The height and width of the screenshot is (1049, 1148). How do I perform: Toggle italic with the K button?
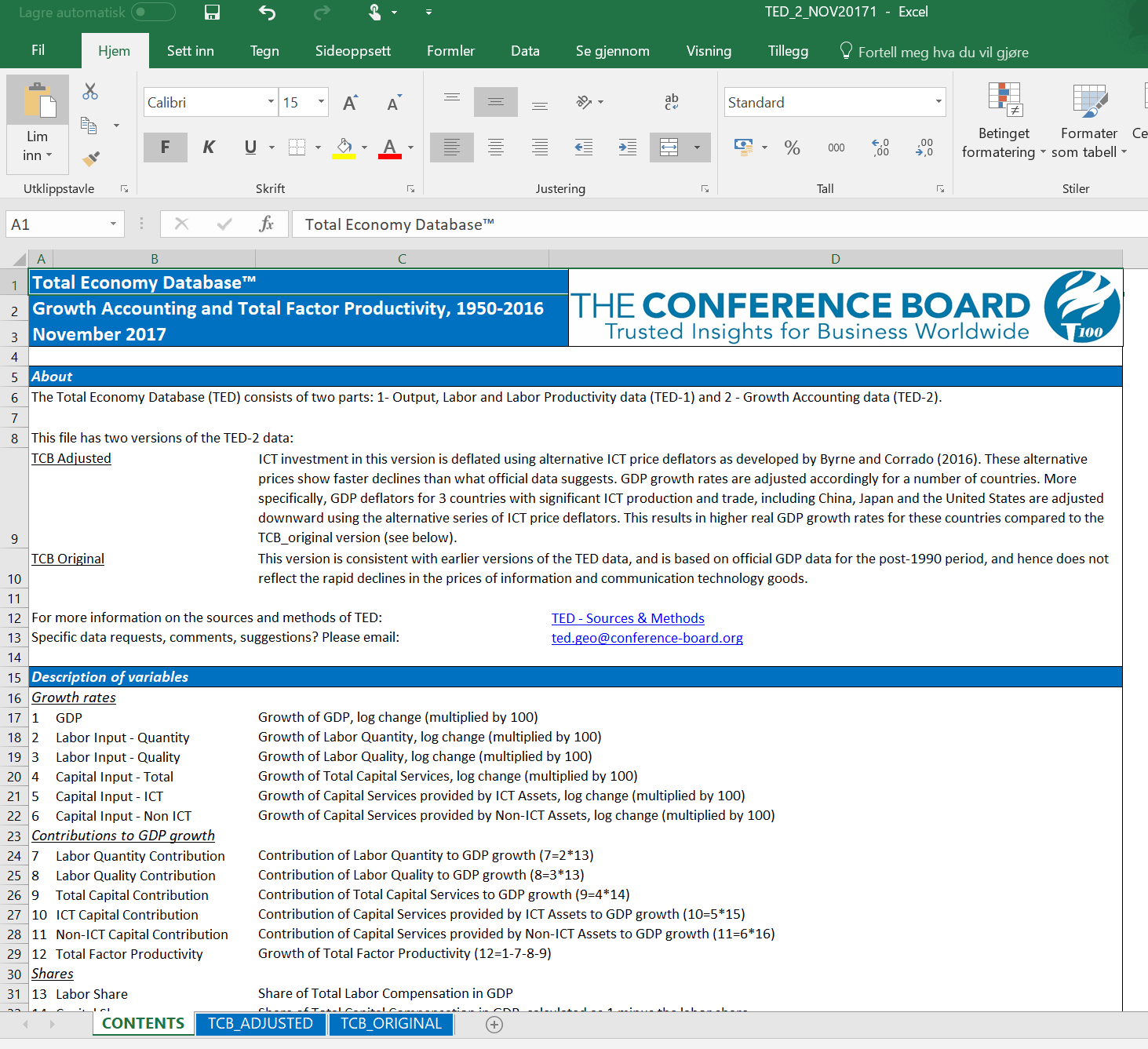point(209,148)
